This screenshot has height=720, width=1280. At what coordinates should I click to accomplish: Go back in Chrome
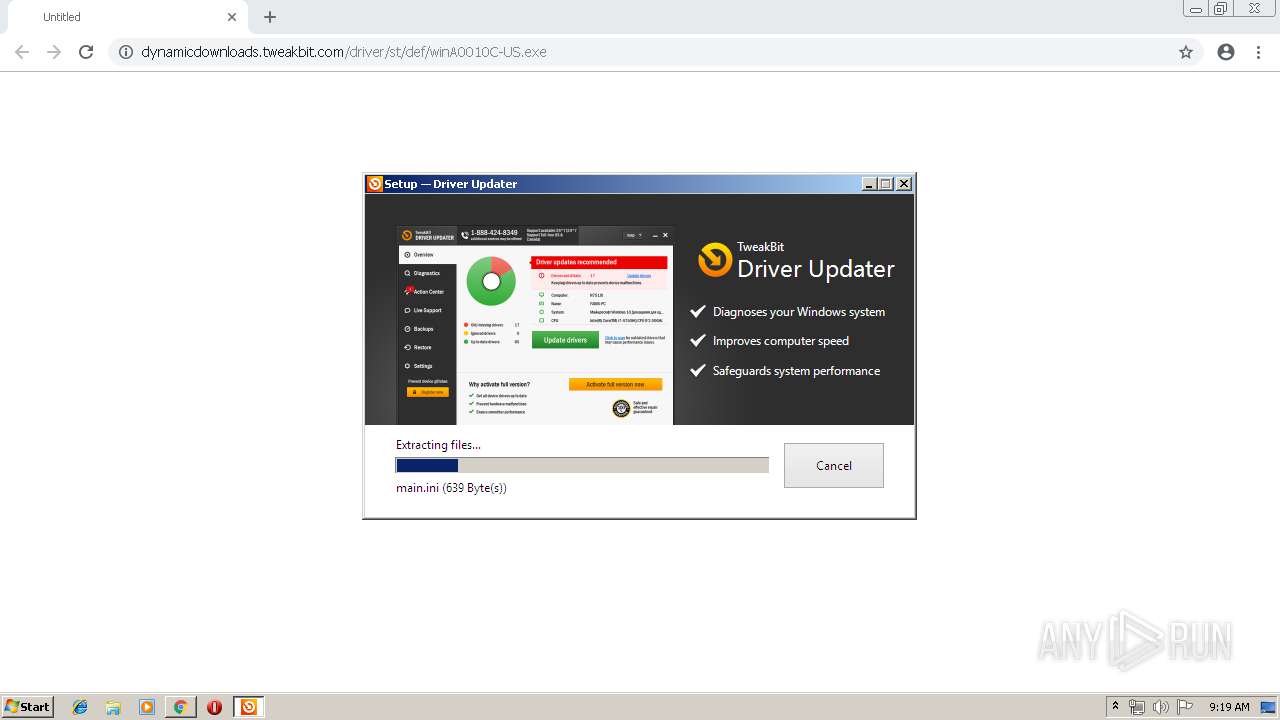click(x=22, y=52)
